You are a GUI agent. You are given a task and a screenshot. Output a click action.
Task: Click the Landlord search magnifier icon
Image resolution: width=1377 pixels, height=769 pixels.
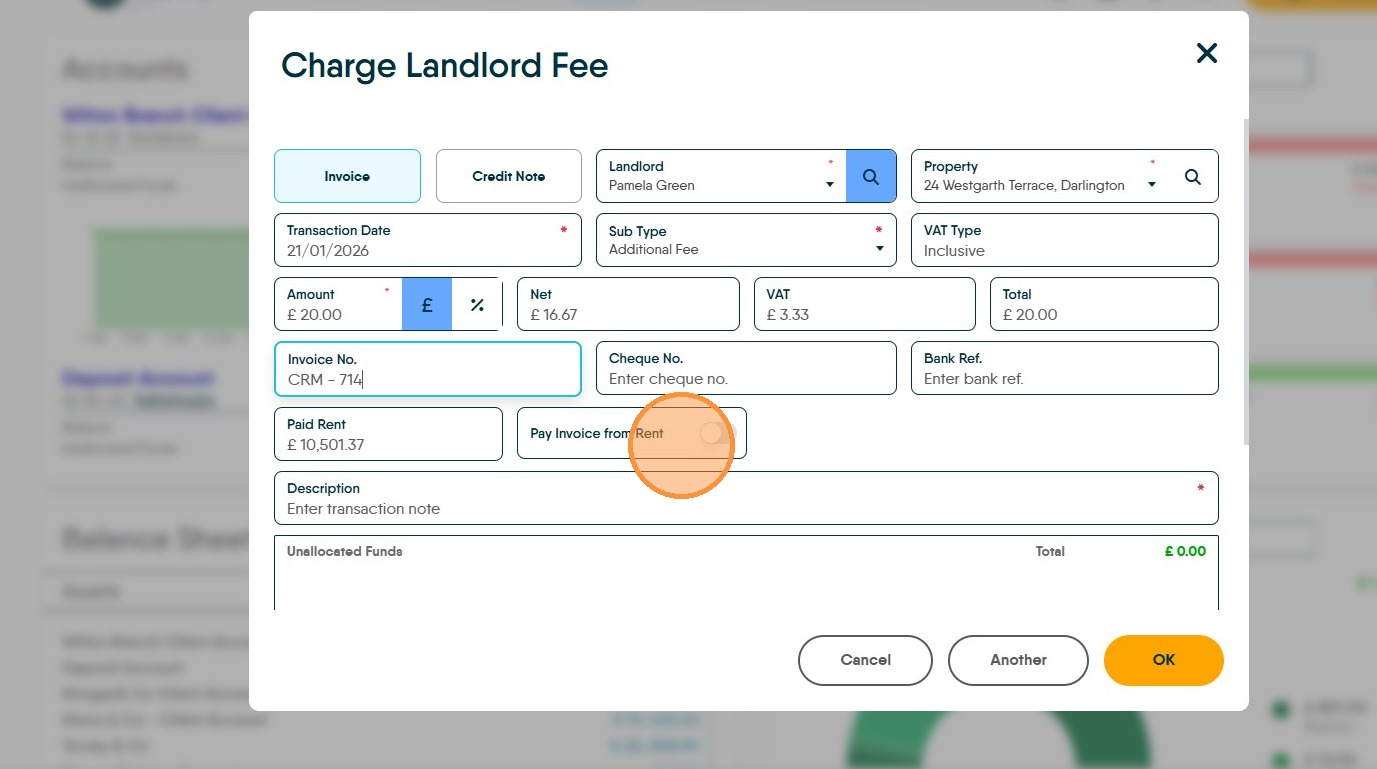(x=871, y=176)
